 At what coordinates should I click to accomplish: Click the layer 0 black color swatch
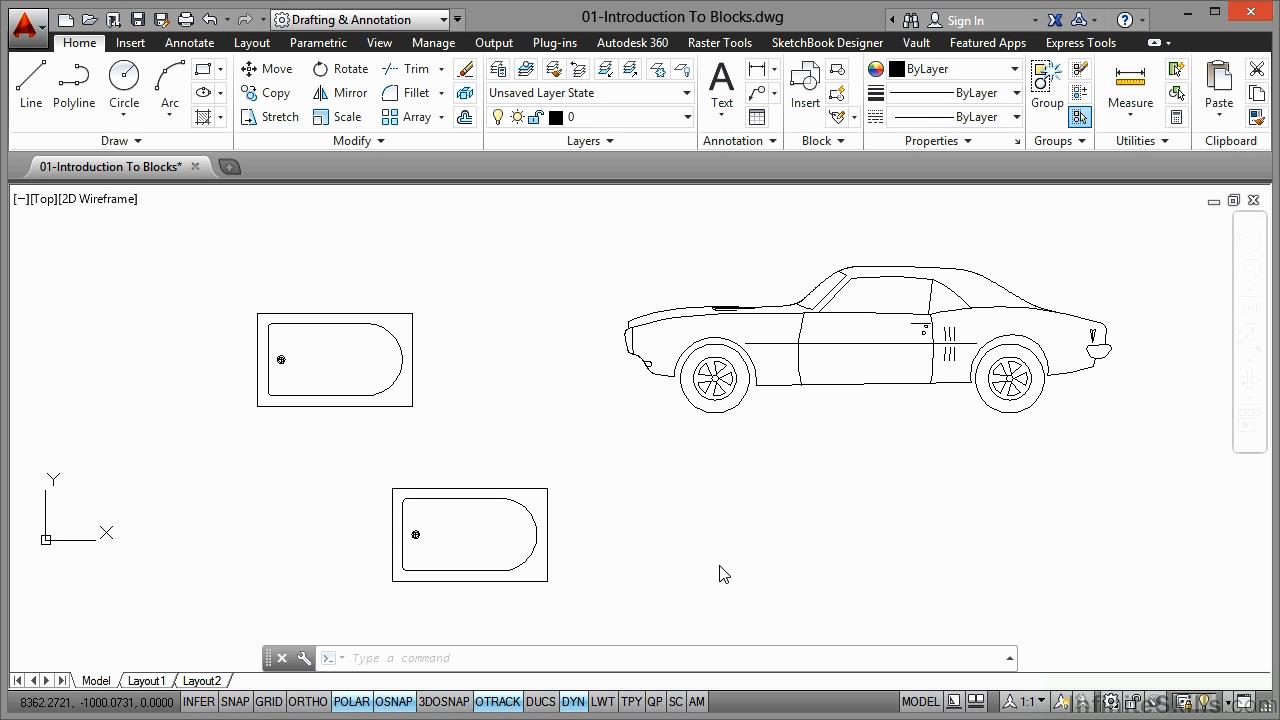point(556,117)
